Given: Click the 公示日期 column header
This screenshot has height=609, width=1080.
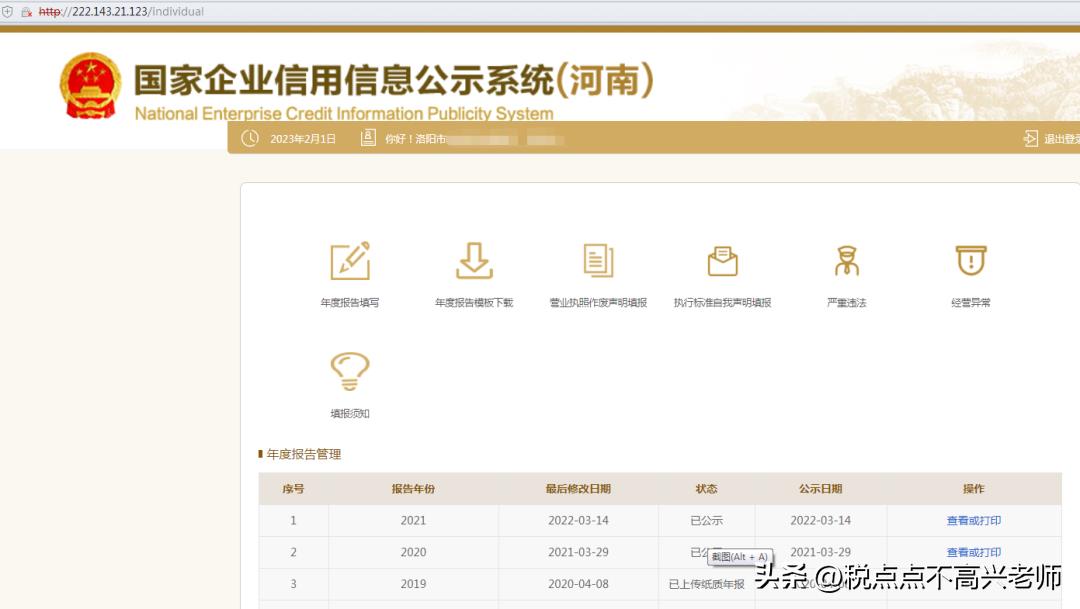Looking at the screenshot, I should click(820, 489).
